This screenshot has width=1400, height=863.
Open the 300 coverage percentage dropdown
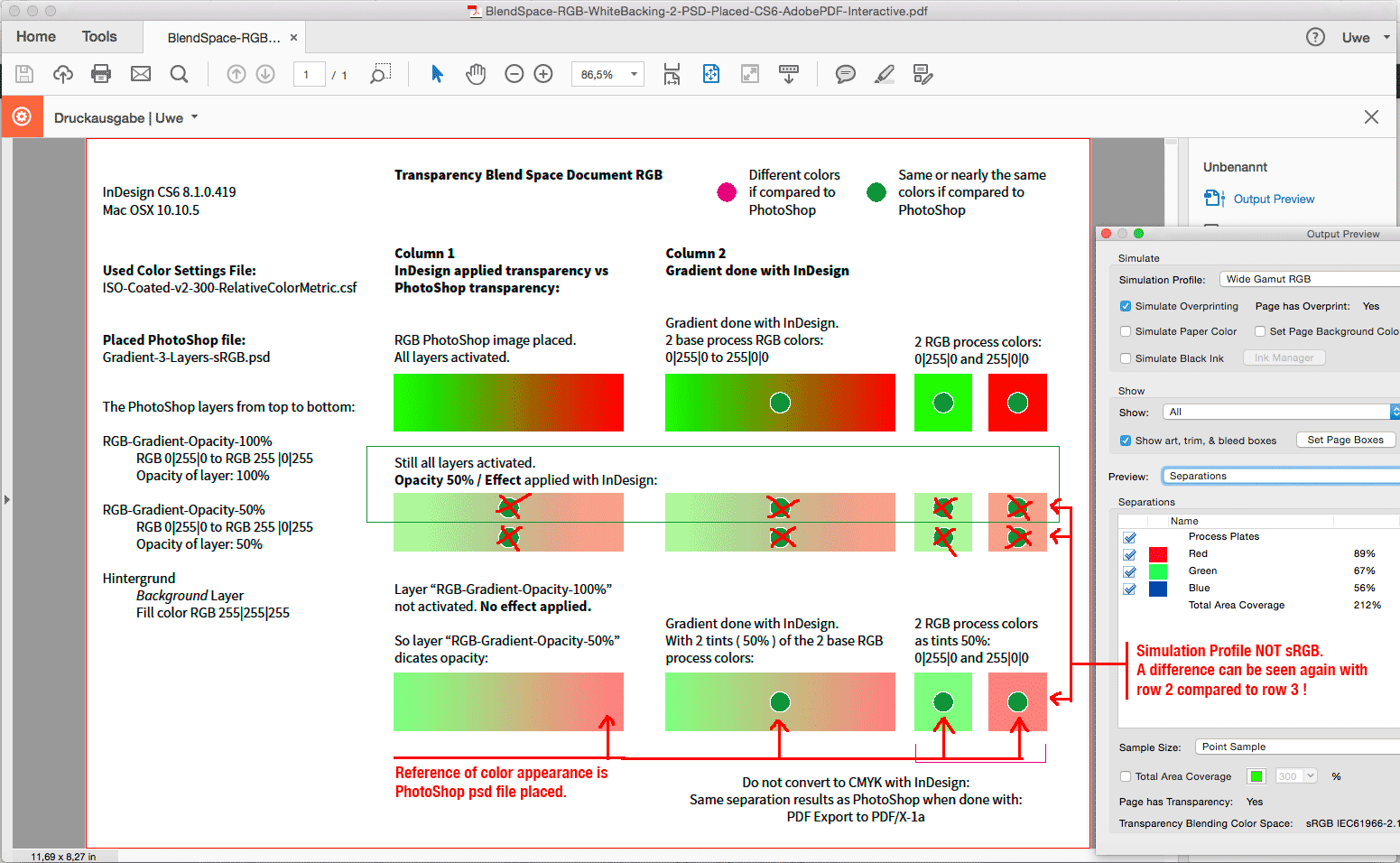point(1296,776)
